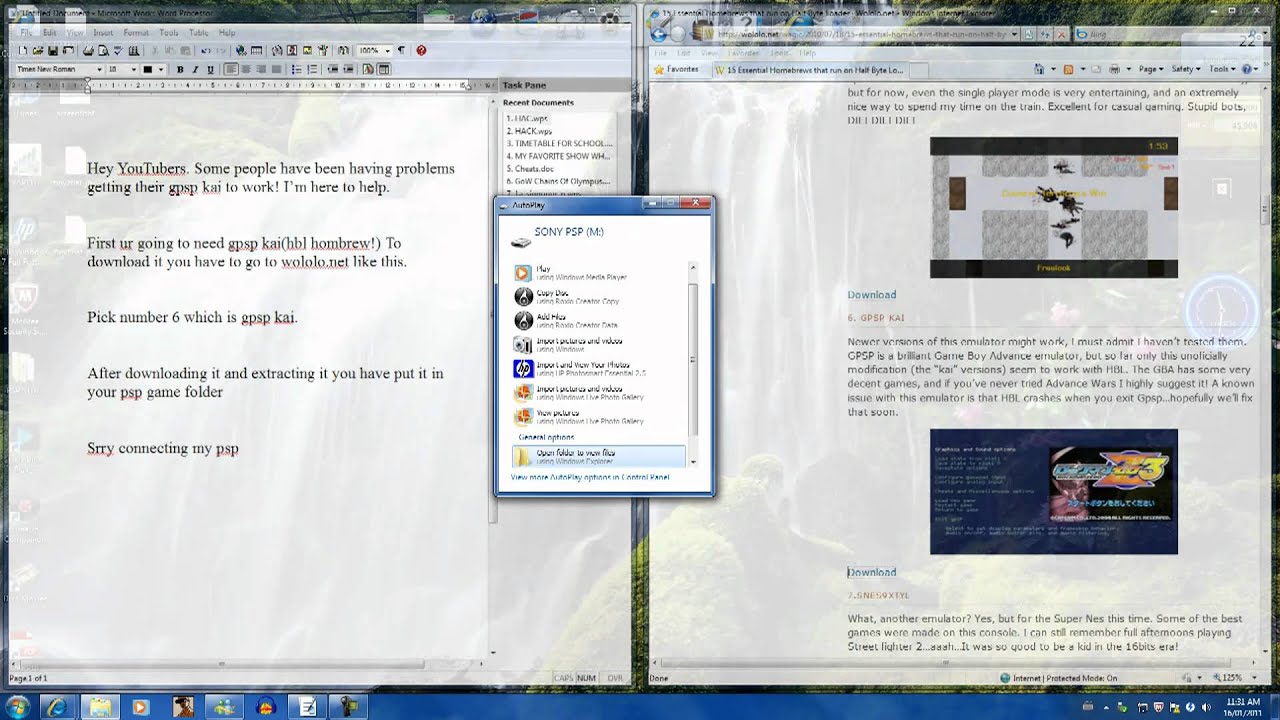The height and width of the screenshot is (720, 1280).
Task: Select Import and View Your Photos HP option
Action: click(599, 368)
